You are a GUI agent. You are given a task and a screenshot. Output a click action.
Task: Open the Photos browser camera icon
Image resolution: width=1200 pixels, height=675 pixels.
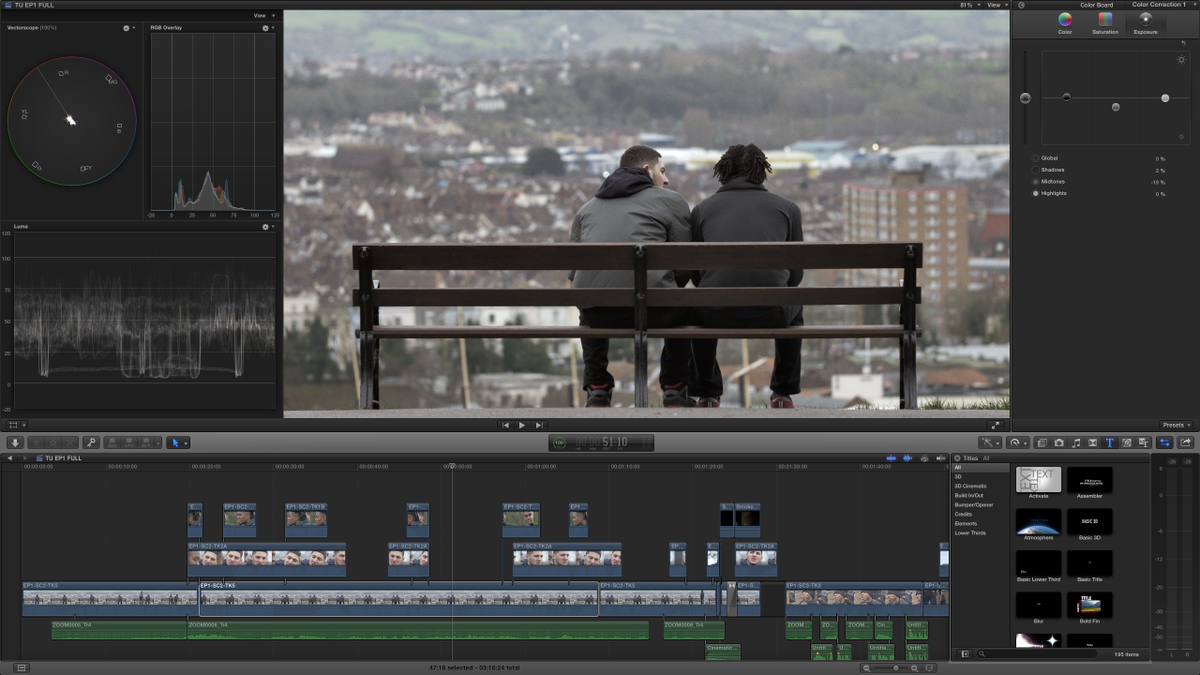tap(1059, 442)
